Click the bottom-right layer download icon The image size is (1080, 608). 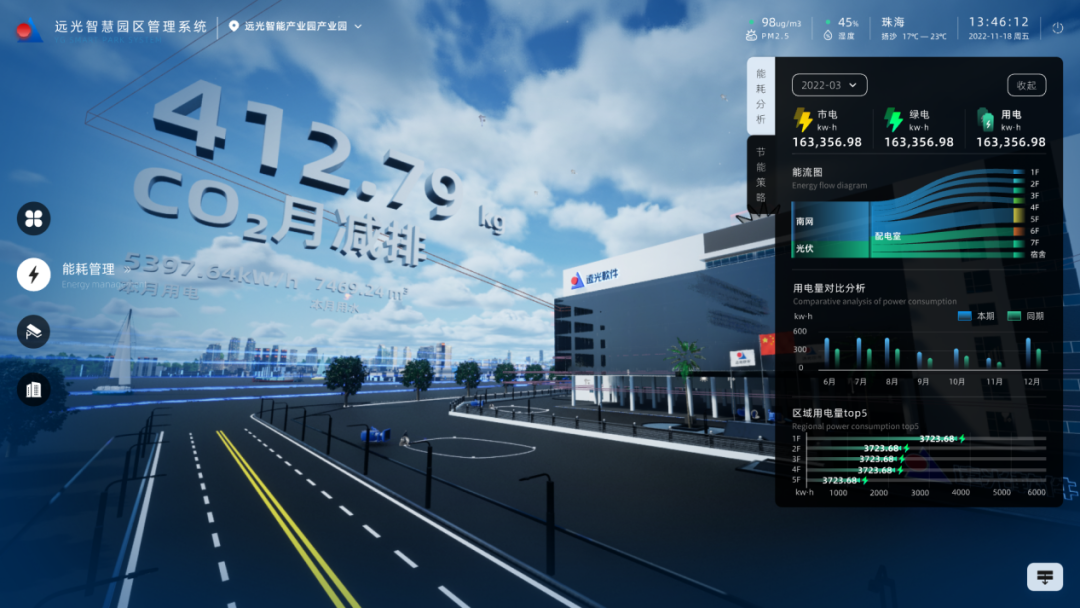tap(1044, 577)
